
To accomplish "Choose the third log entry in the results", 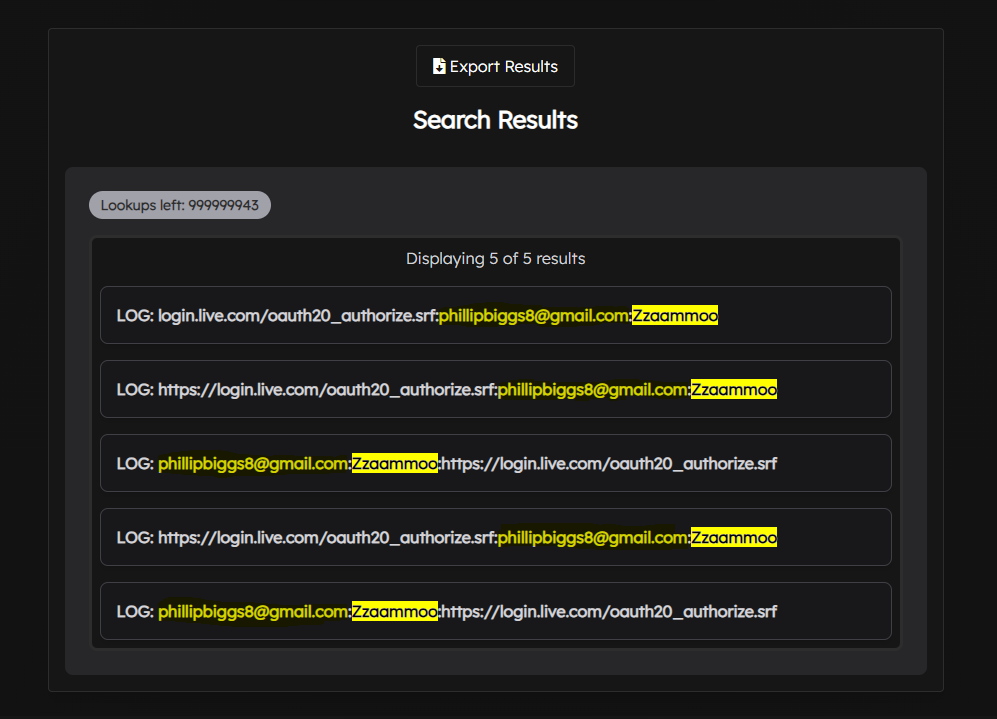I will (x=496, y=463).
